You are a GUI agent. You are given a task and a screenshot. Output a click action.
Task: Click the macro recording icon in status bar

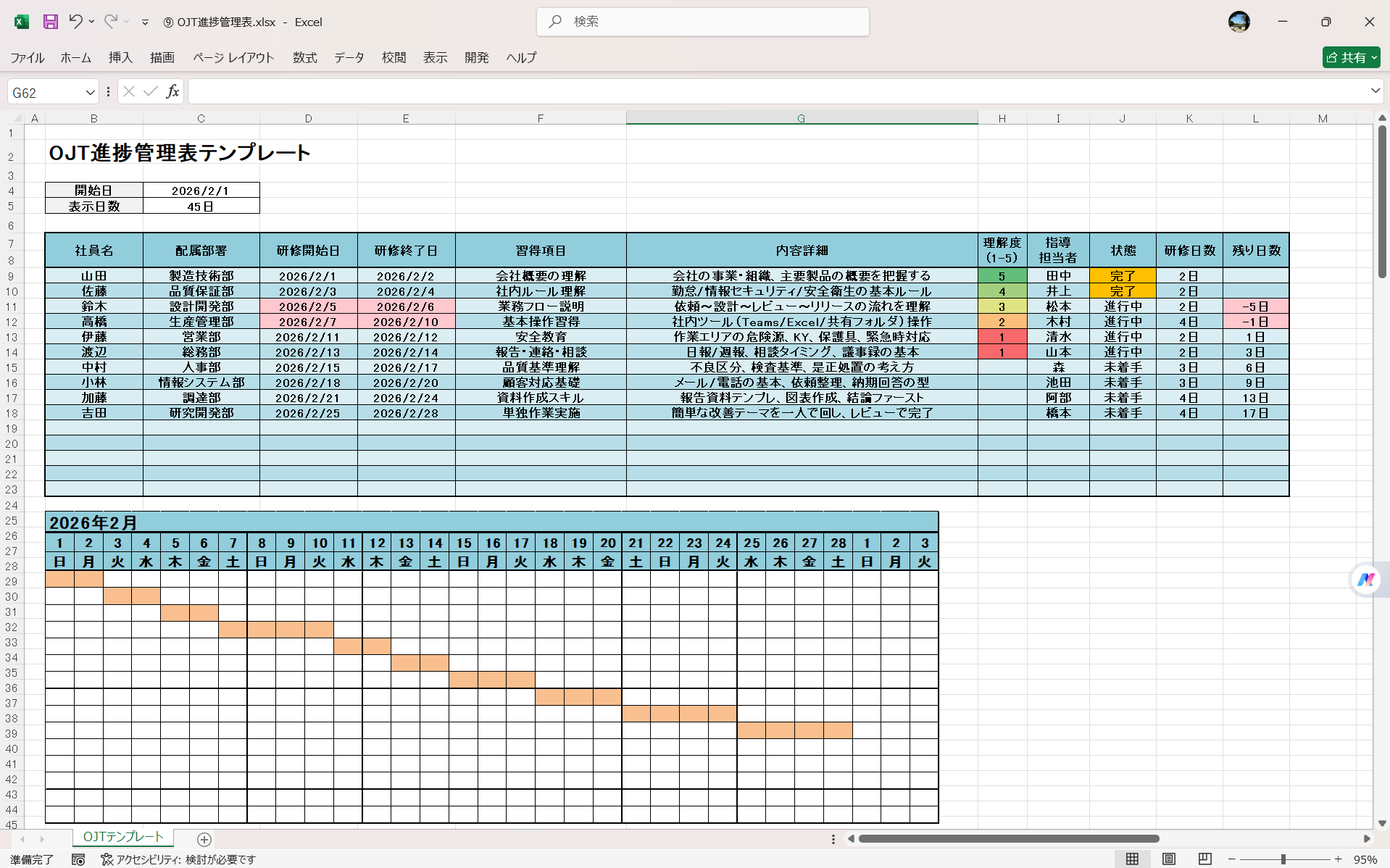tap(79, 860)
